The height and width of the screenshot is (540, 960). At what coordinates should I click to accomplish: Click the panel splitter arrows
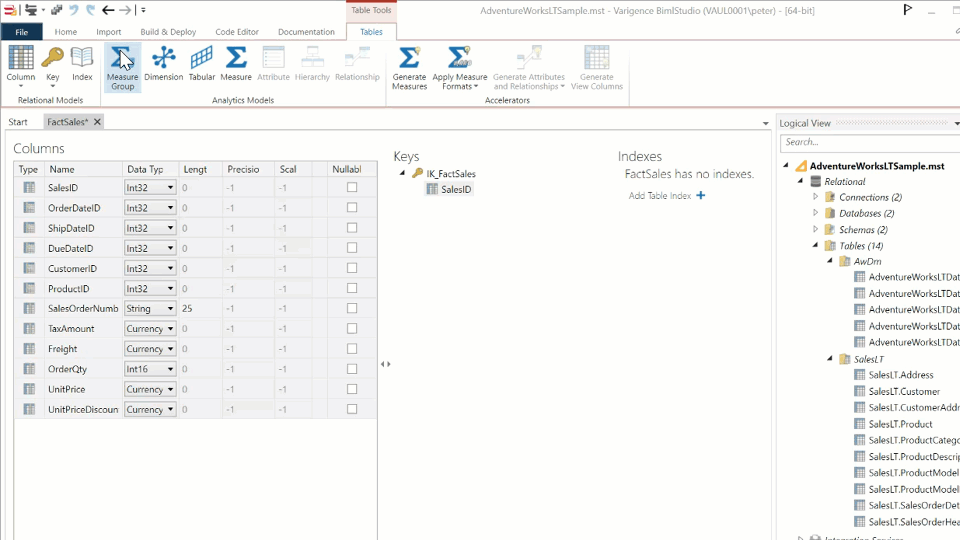pos(385,364)
